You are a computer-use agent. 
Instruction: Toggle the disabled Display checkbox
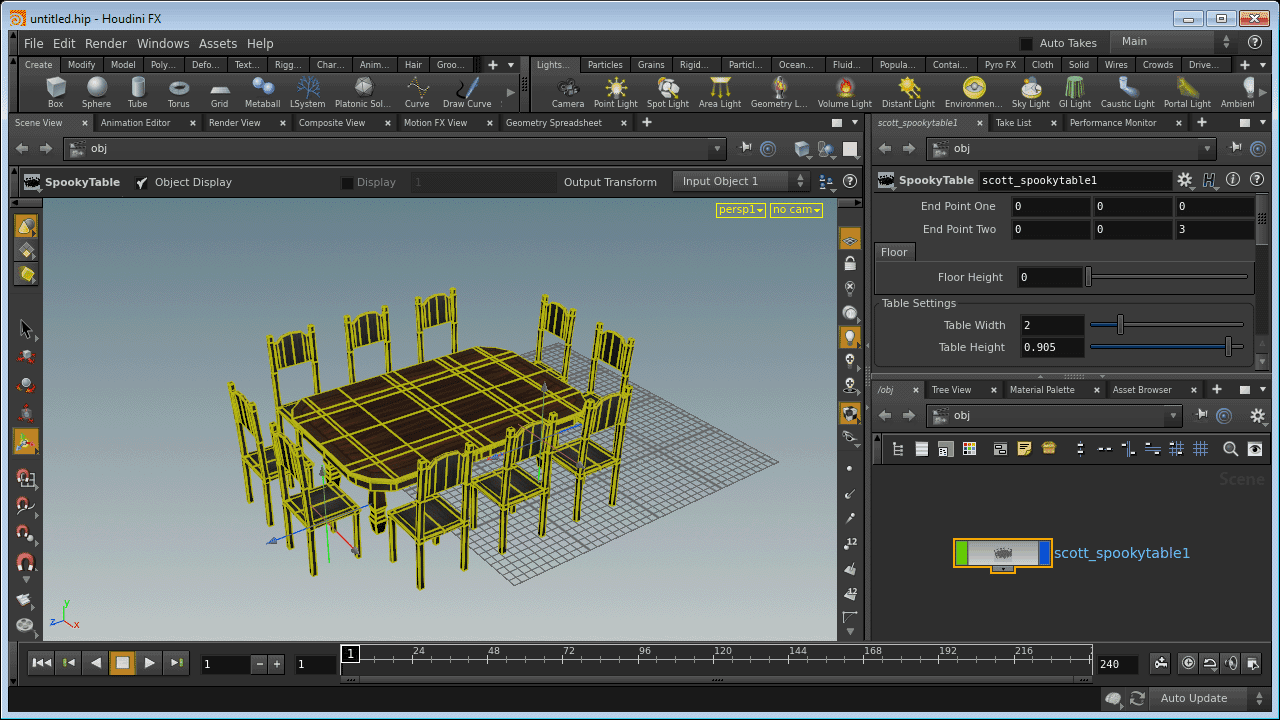pyautogui.click(x=347, y=182)
